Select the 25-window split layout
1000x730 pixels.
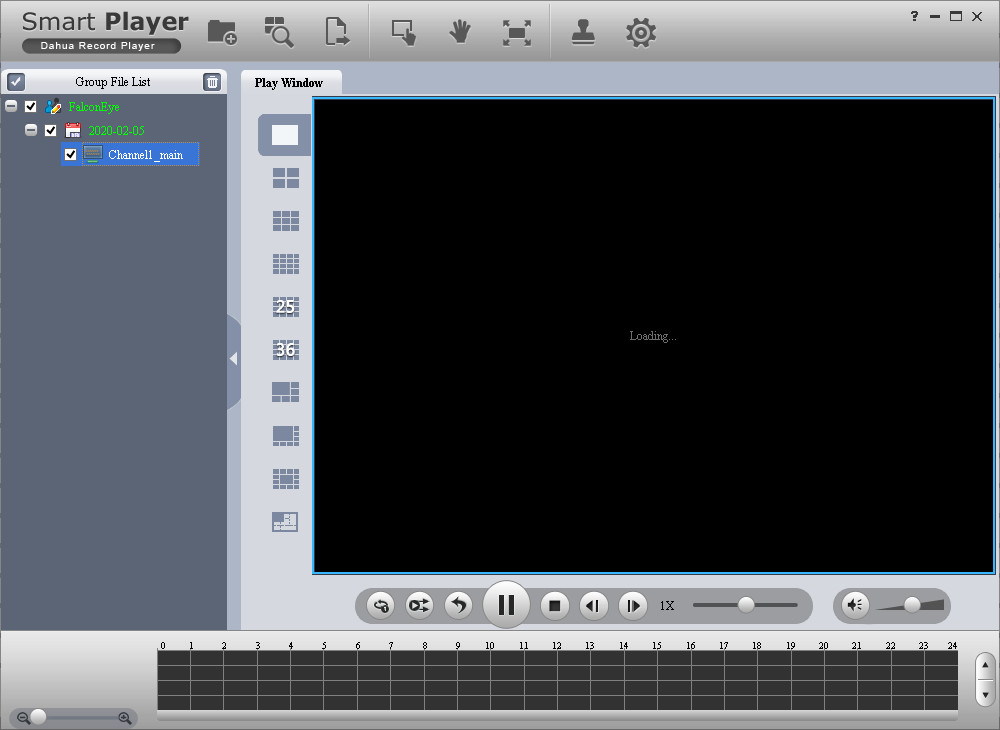pyautogui.click(x=285, y=307)
